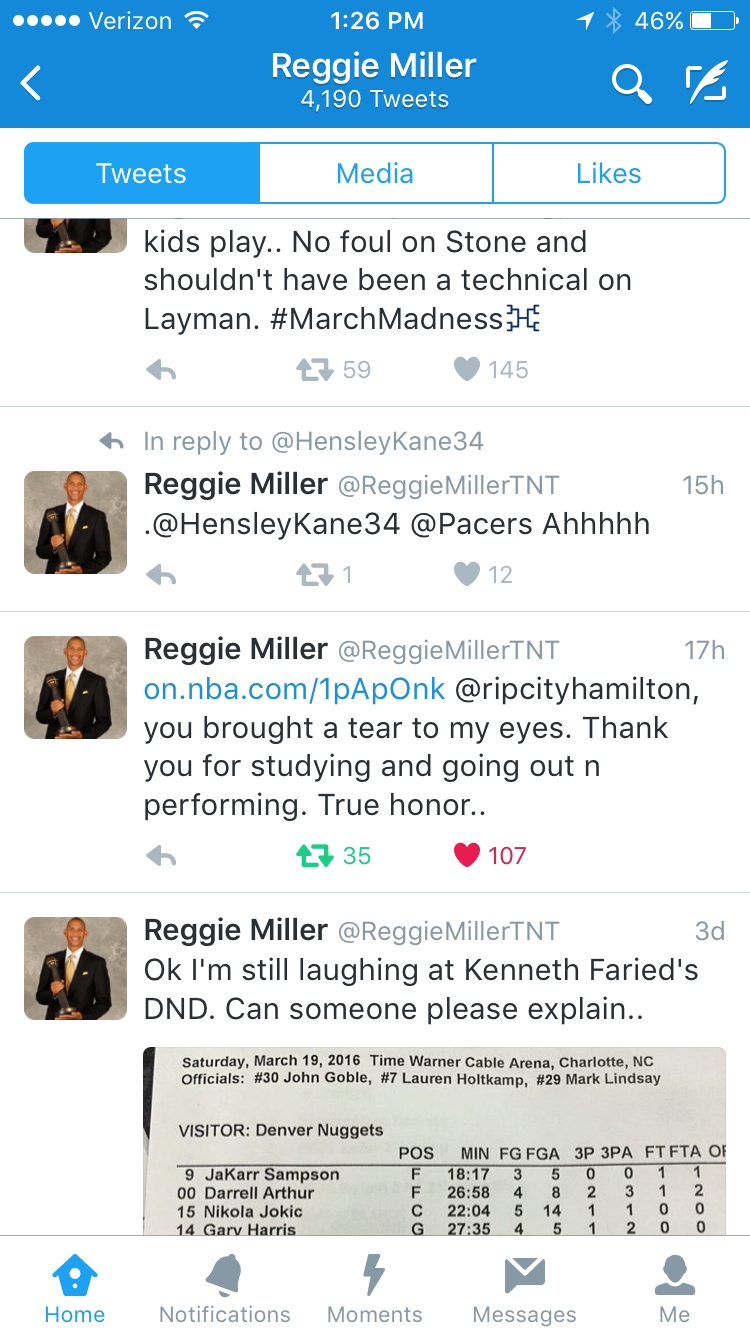Open Messages envelope icon

(524, 1290)
